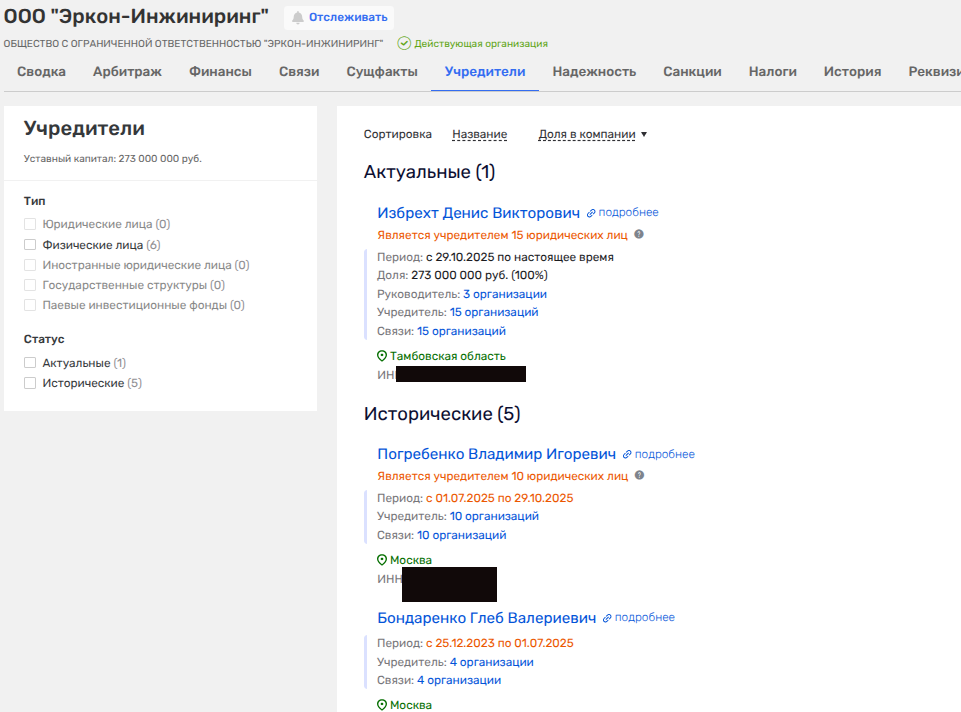Image resolution: width=961 pixels, height=712 pixels.
Task: Open the Финансы tab
Action: pos(220,72)
